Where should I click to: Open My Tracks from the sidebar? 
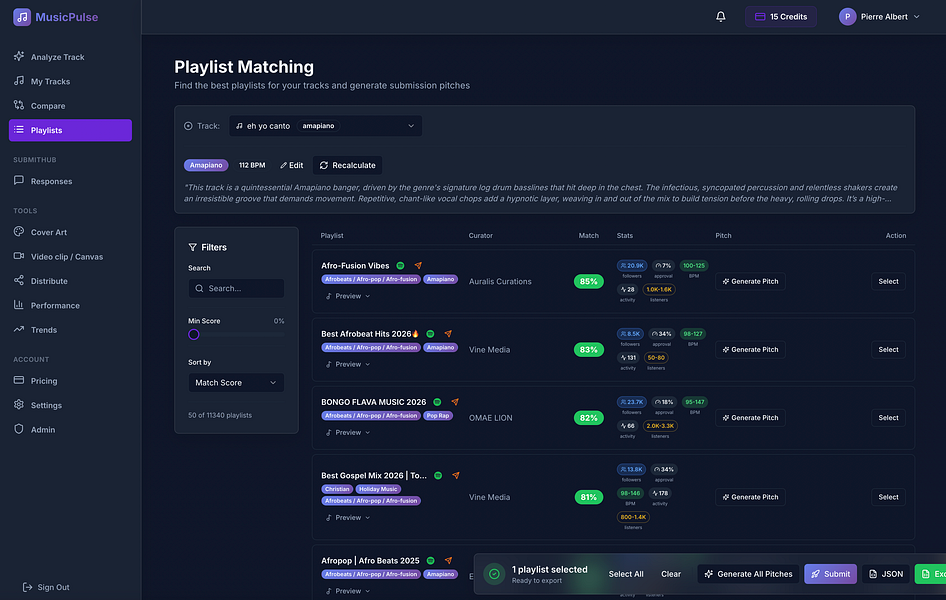click(52, 80)
